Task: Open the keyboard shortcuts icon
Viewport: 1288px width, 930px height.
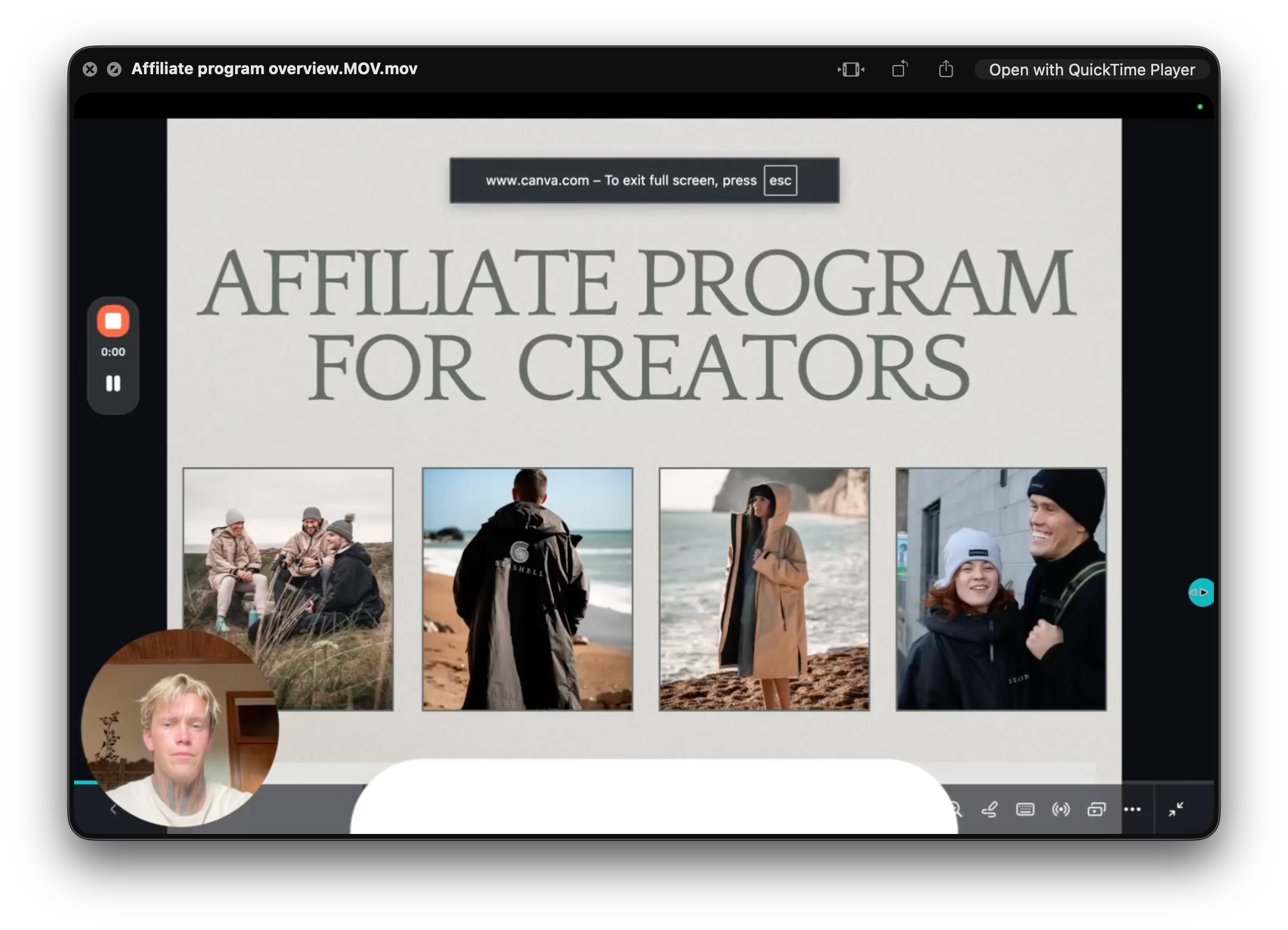Action: click(x=1025, y=809)
